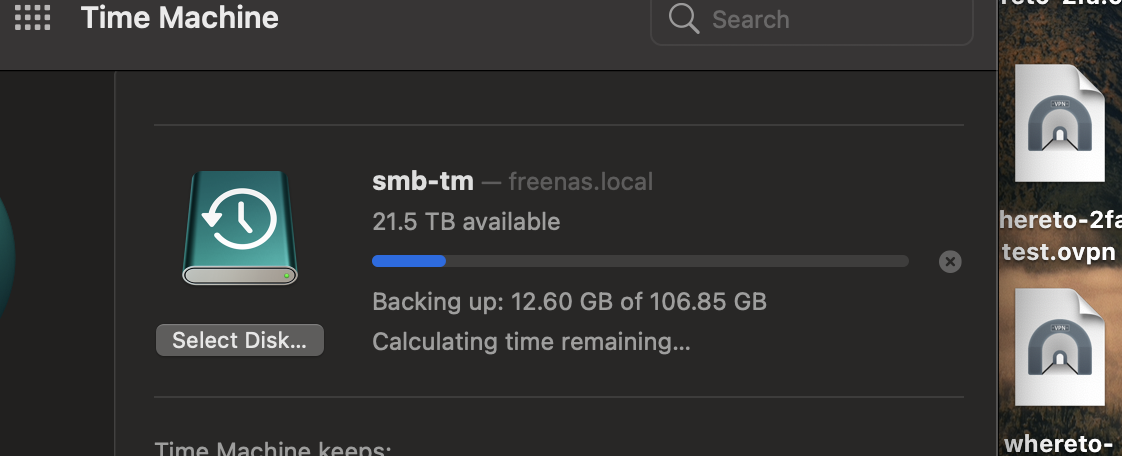Click the whereto-2fa test.ovpn filename label
This screenshot has width=1122, height=456.
click(1061, 236)
